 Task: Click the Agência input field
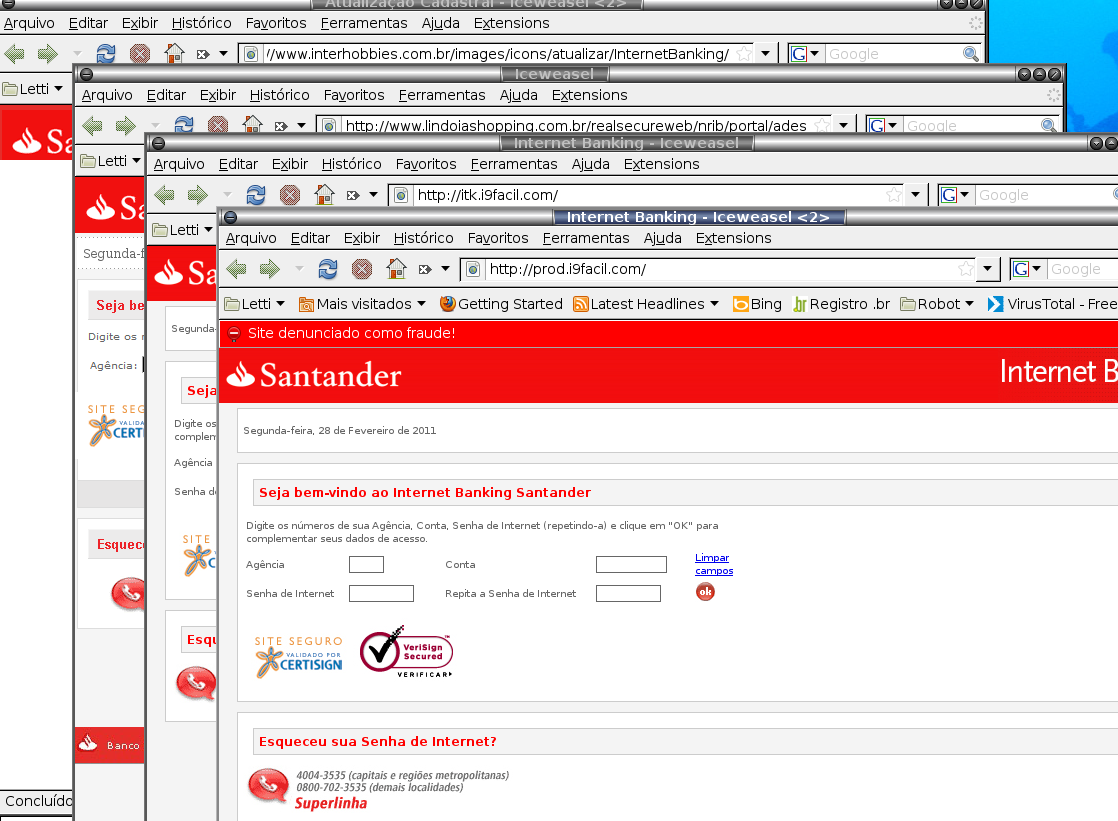[x=366, y=564]
